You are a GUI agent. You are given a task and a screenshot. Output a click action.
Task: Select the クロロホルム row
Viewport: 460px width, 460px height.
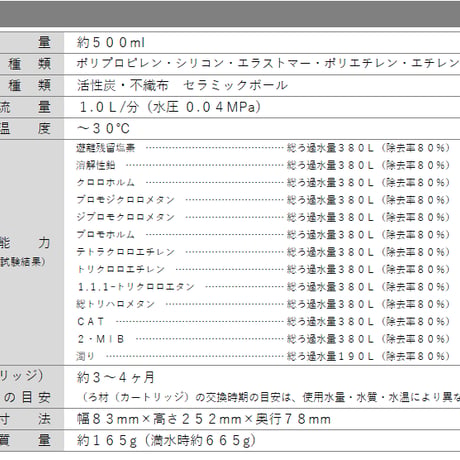[263, 183]
